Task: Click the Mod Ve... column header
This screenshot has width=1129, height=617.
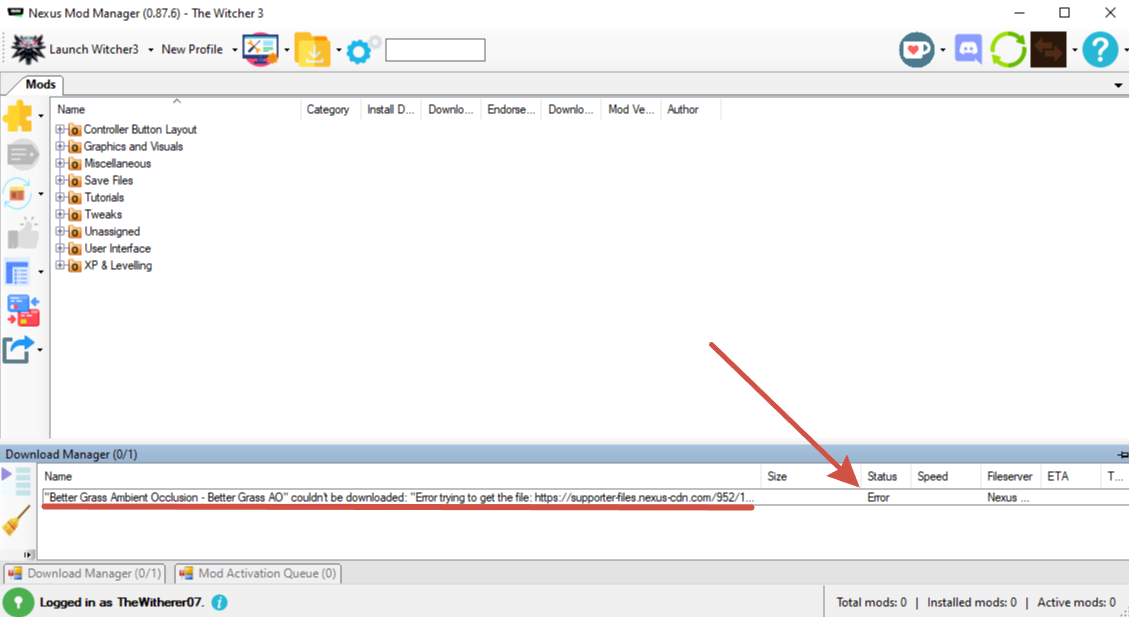Action: 631,109
